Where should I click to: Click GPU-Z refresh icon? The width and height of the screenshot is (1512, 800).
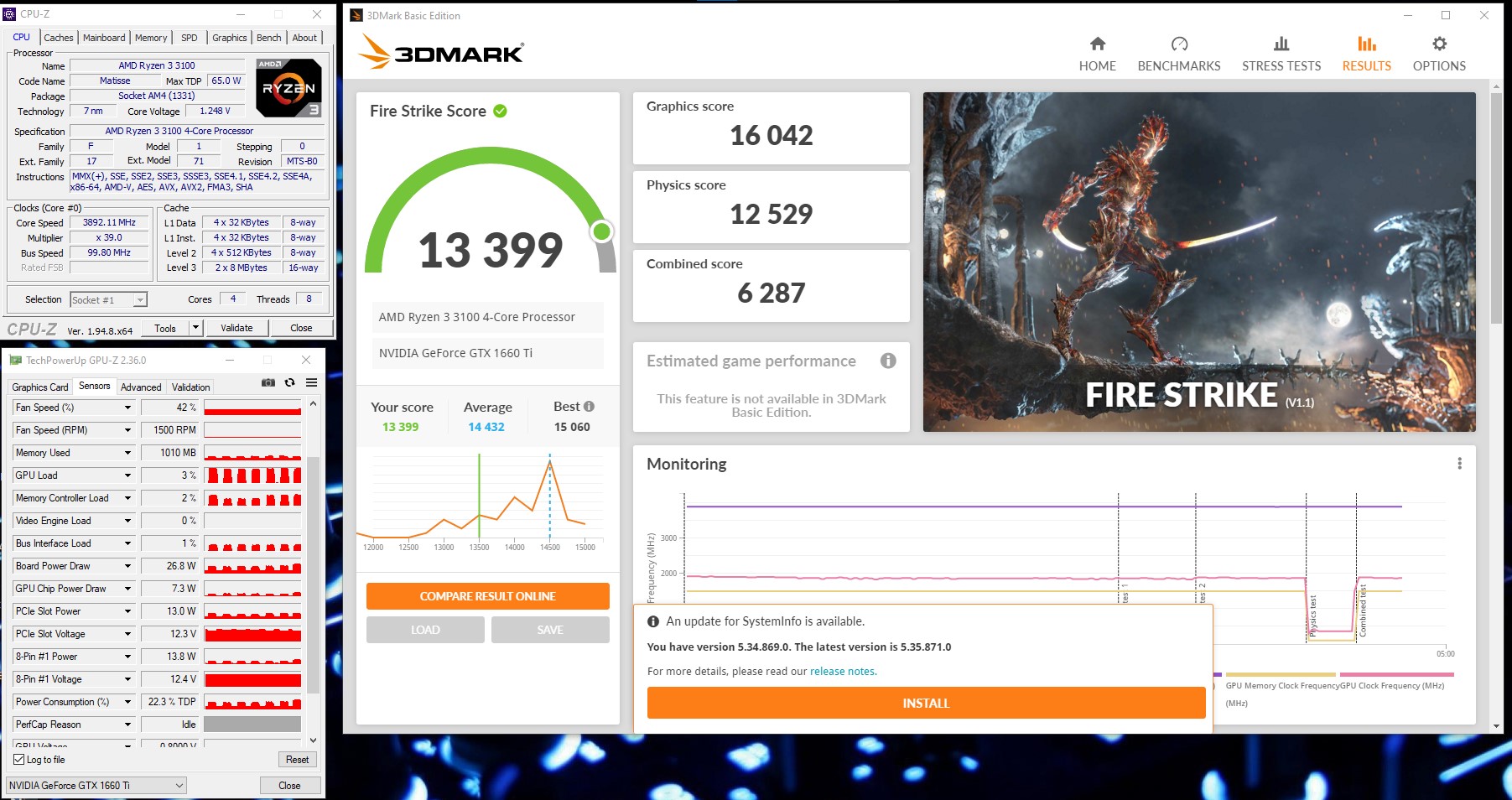click(x=290, y=382)
